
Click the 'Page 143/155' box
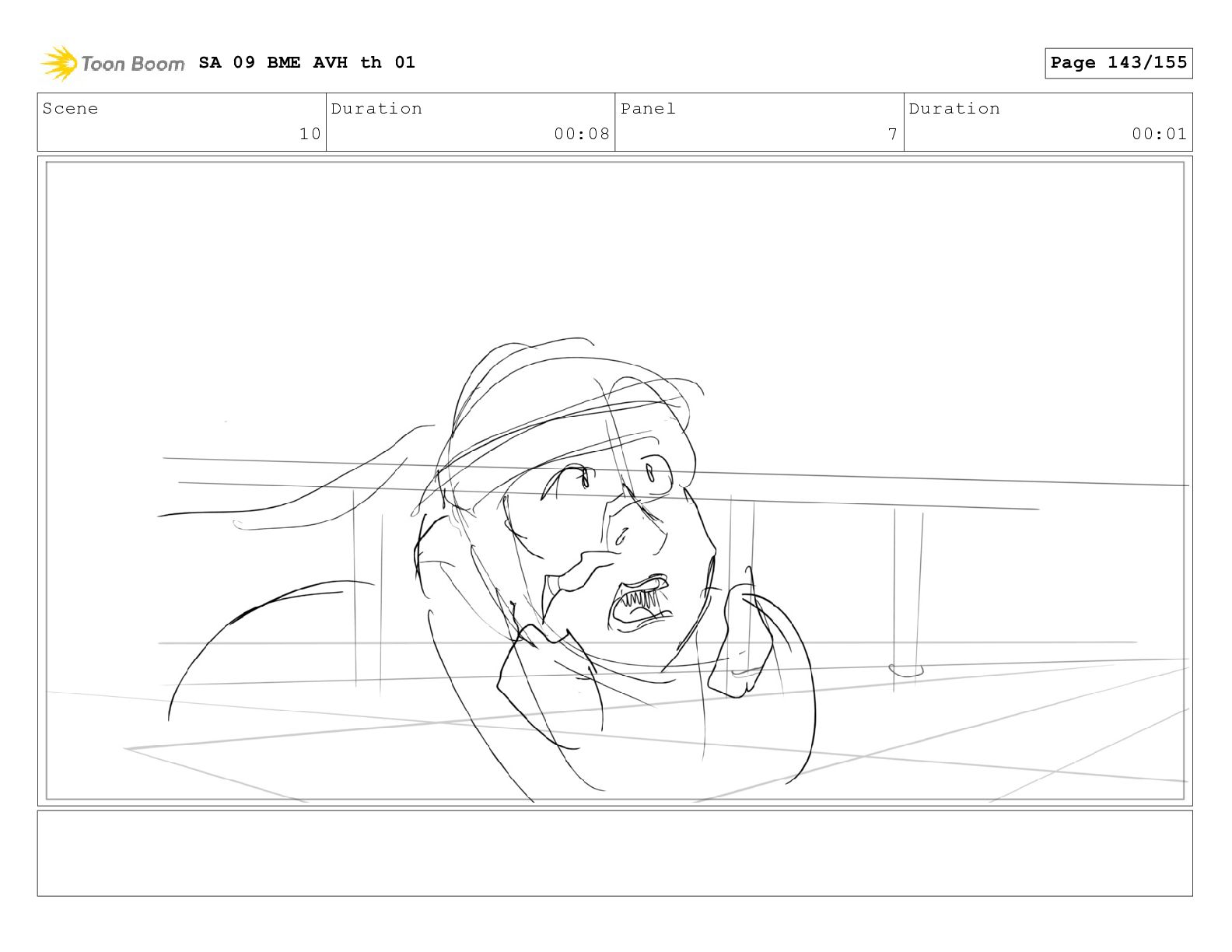(1118, 63)
